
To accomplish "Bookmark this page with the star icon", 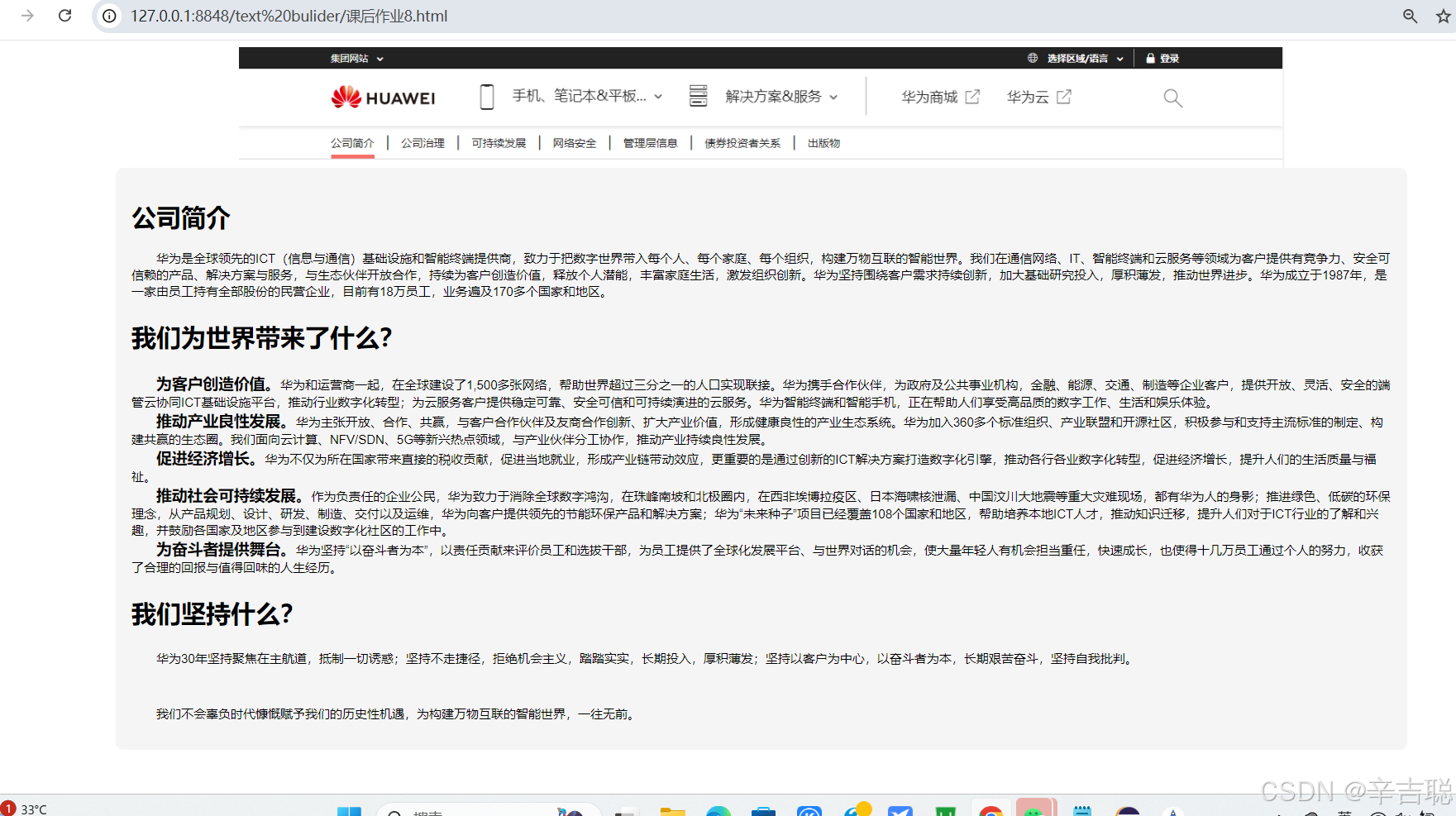I will (1444, 16).
